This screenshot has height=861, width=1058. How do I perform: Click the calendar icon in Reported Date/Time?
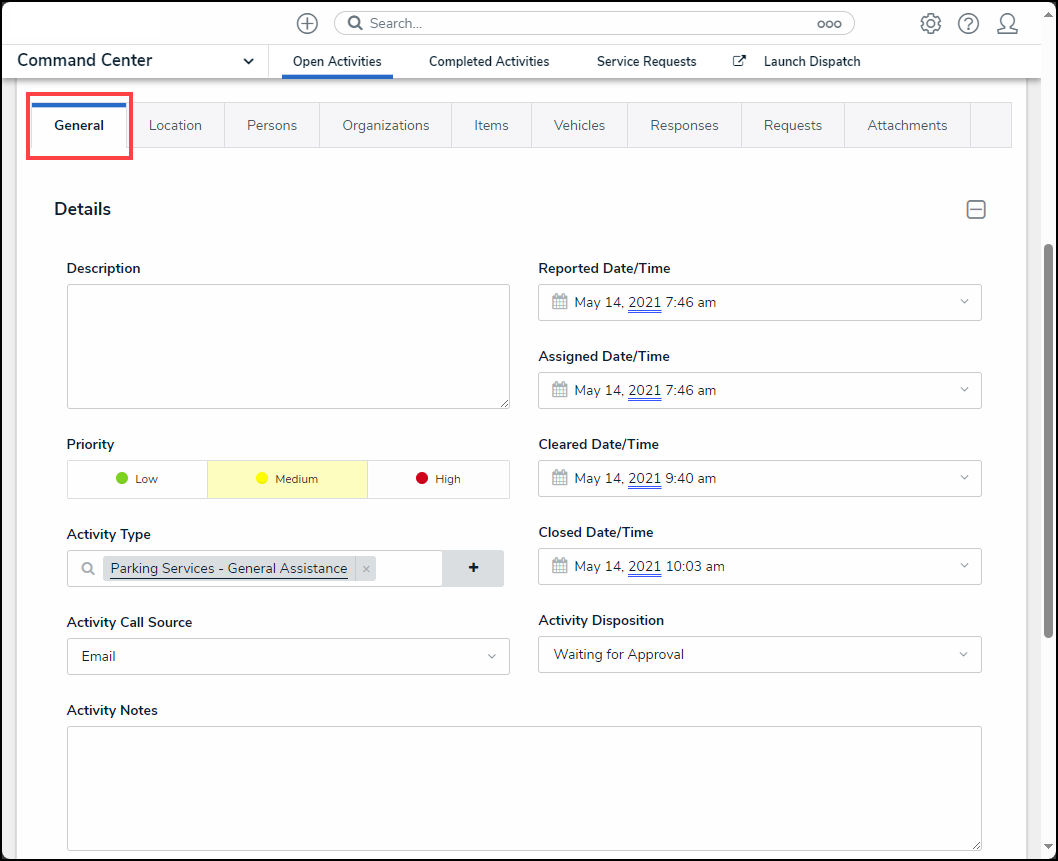[560, 302]
